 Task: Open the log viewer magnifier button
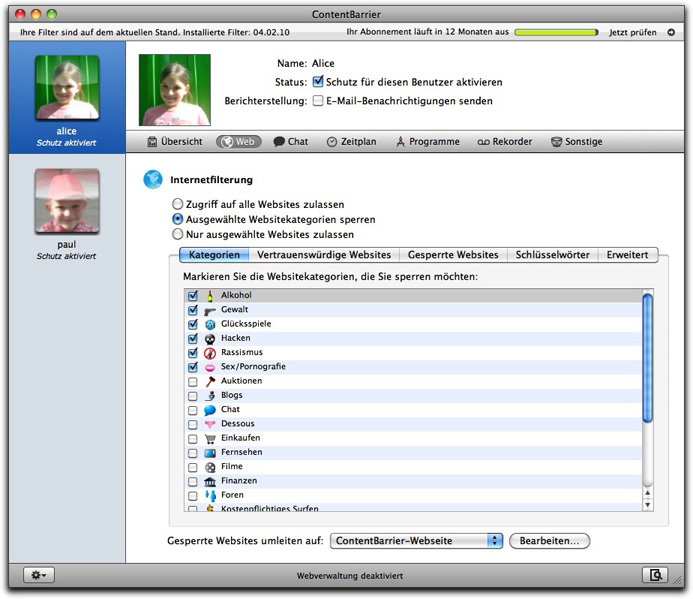(x=655, y=575)
